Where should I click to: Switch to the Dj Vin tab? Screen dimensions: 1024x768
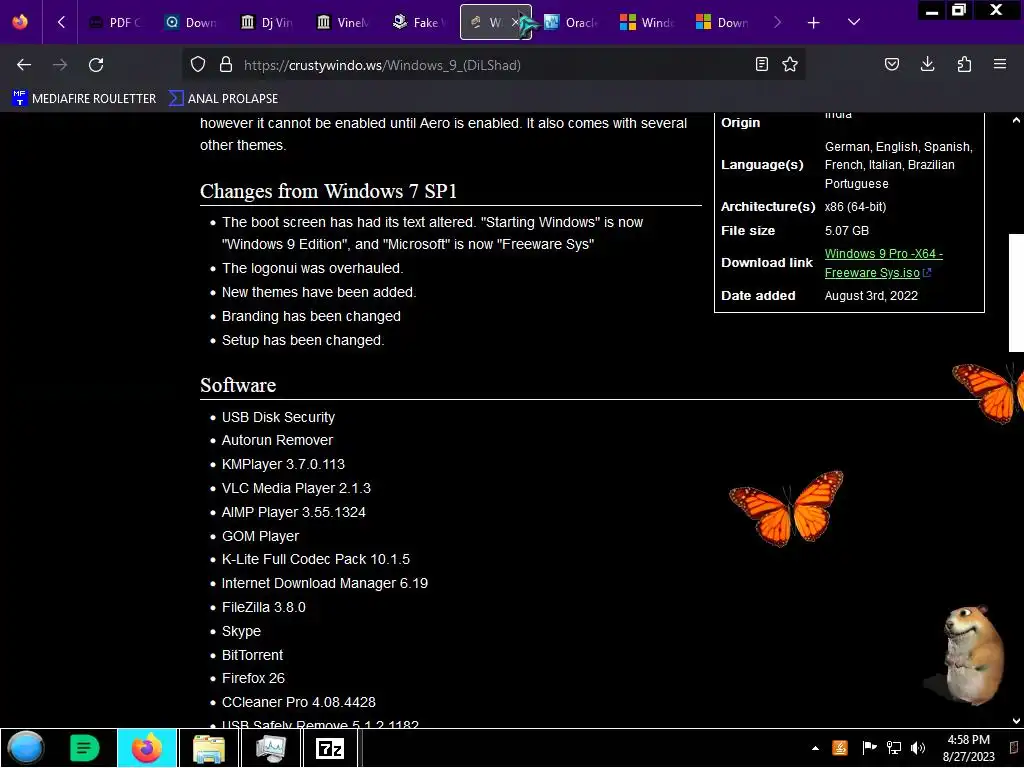[x=266, y=23]
